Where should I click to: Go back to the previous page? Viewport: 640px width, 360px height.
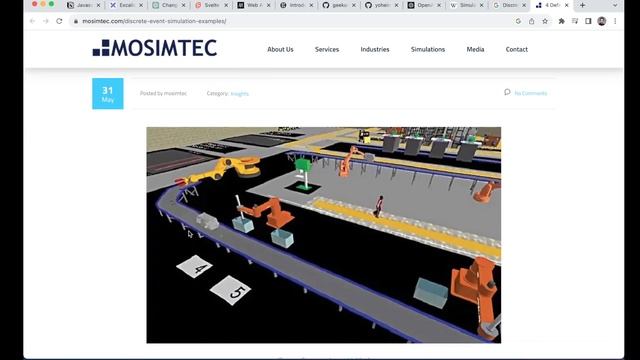click(x=32, y=21)
